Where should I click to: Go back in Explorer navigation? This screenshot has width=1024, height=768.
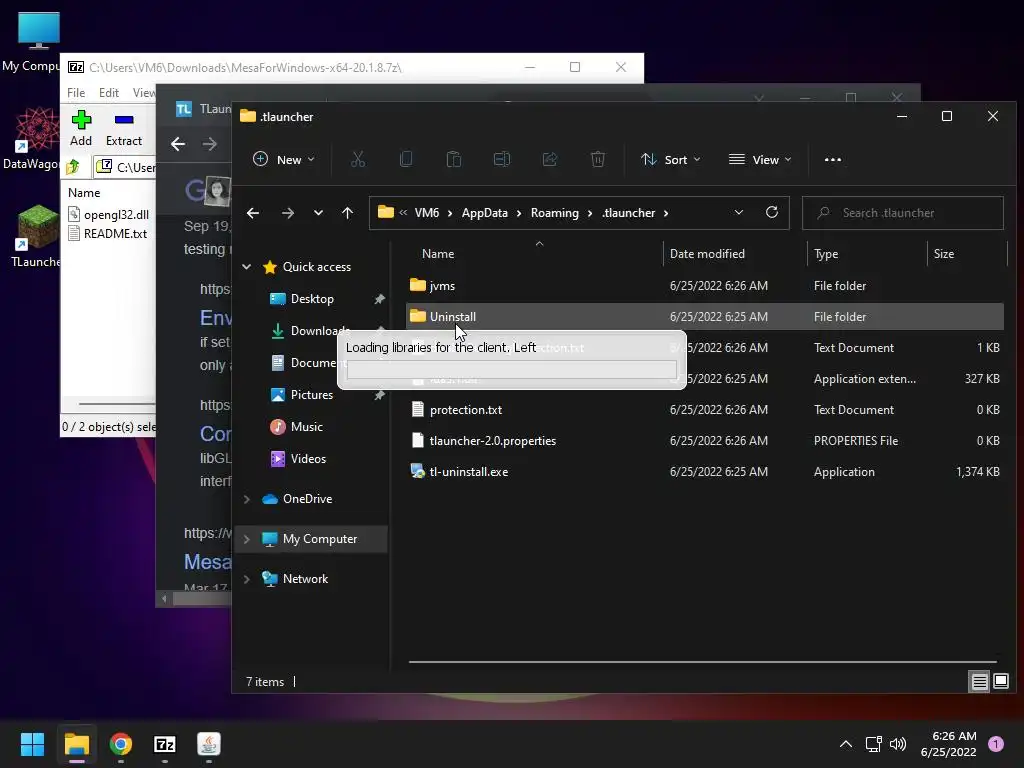click(253, 213)
